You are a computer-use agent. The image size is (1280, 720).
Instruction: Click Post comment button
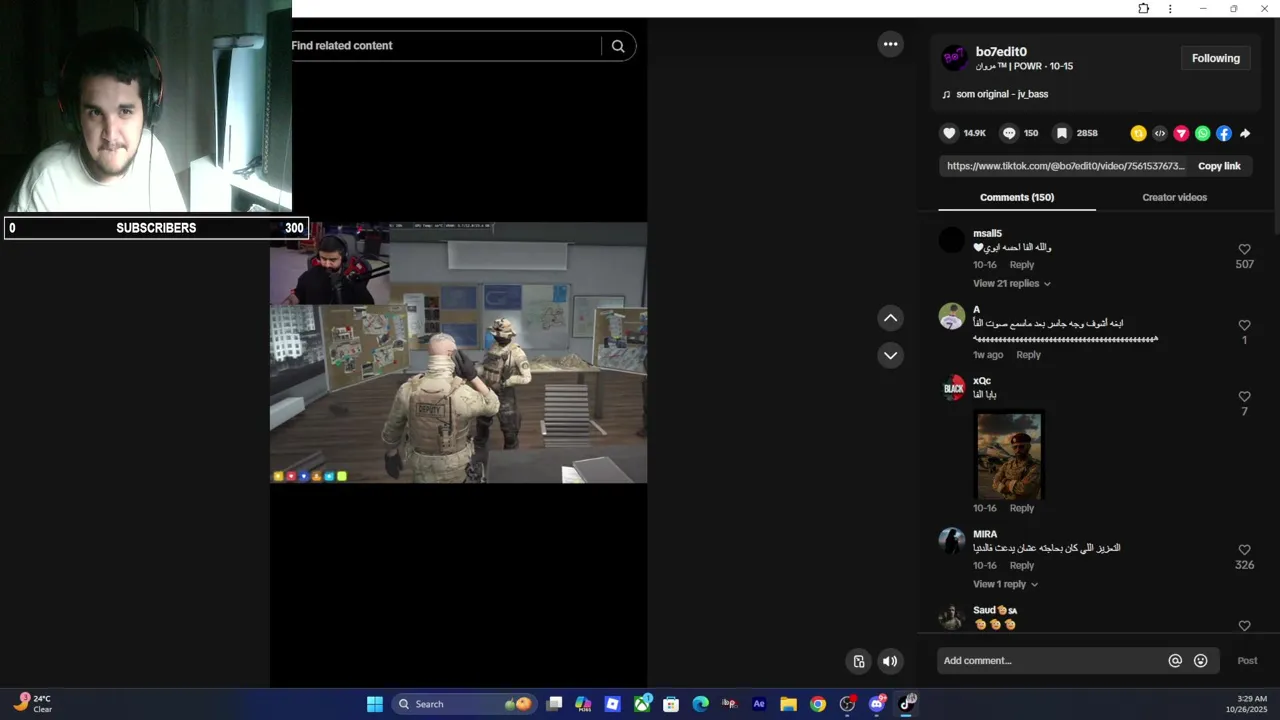1247,661
